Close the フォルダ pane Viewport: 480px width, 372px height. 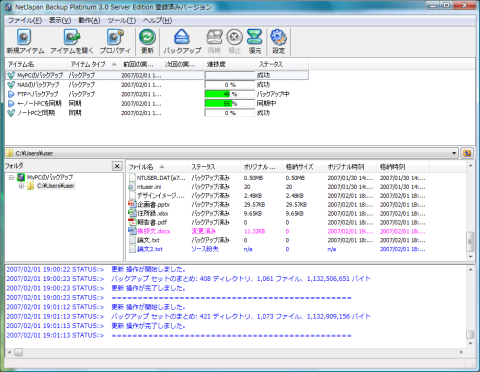click(117, 166)
